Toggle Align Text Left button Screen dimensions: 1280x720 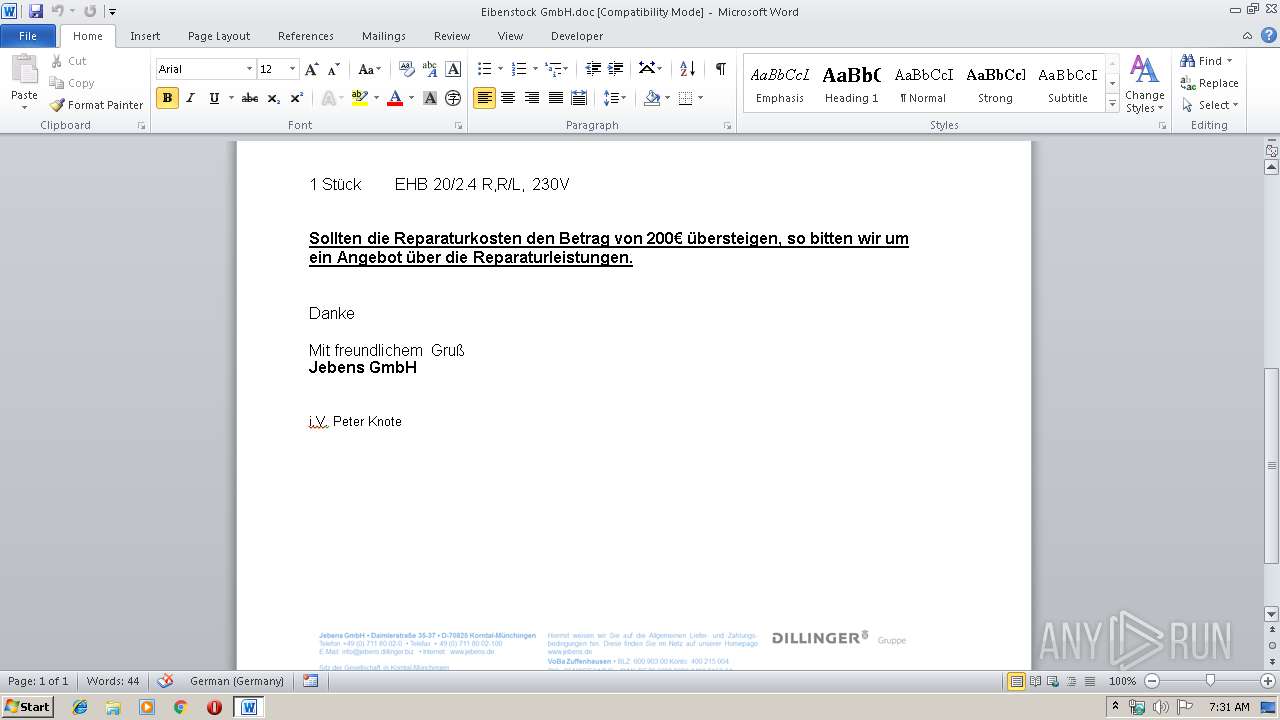click(x=484, y=98)
